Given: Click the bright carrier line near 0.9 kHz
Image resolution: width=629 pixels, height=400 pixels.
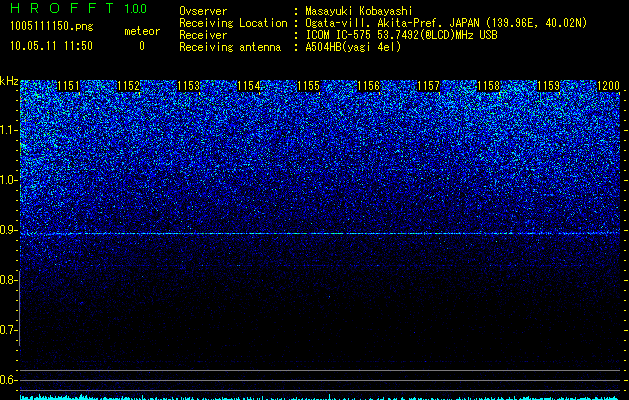Looking at the screenshot, I should (320, 233).
